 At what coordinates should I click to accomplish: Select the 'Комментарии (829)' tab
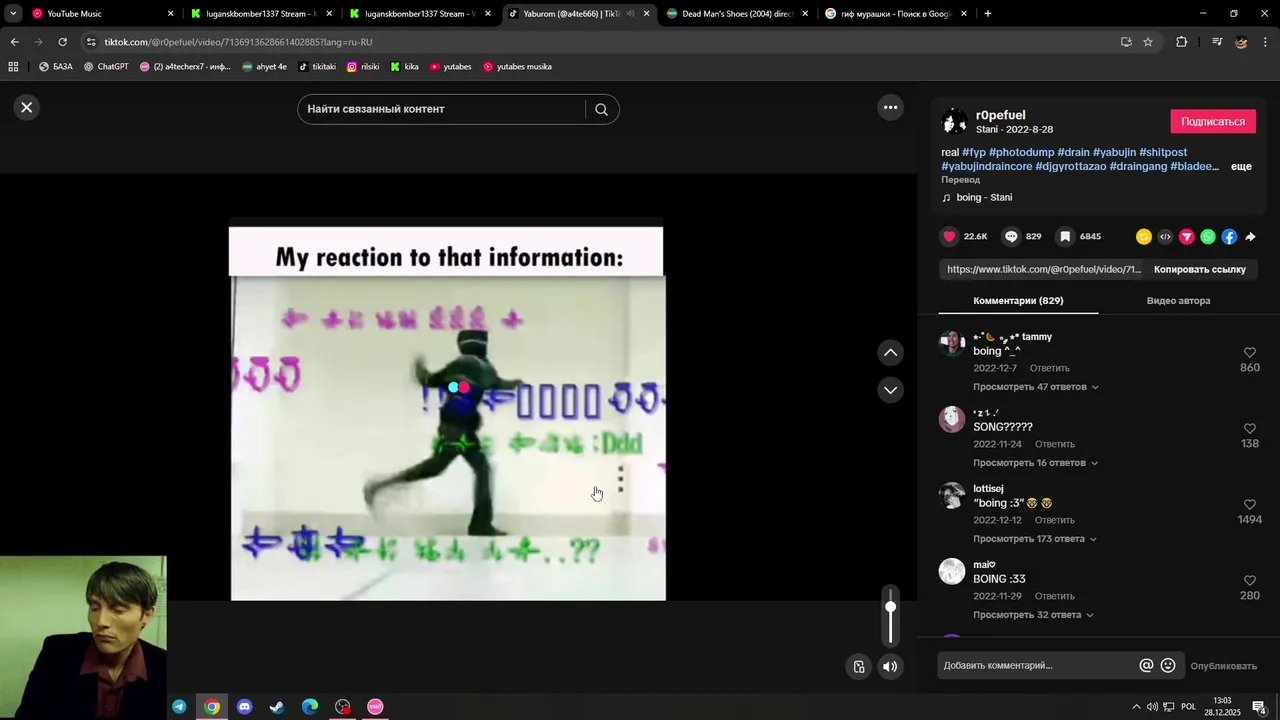tap(1018, 300)
